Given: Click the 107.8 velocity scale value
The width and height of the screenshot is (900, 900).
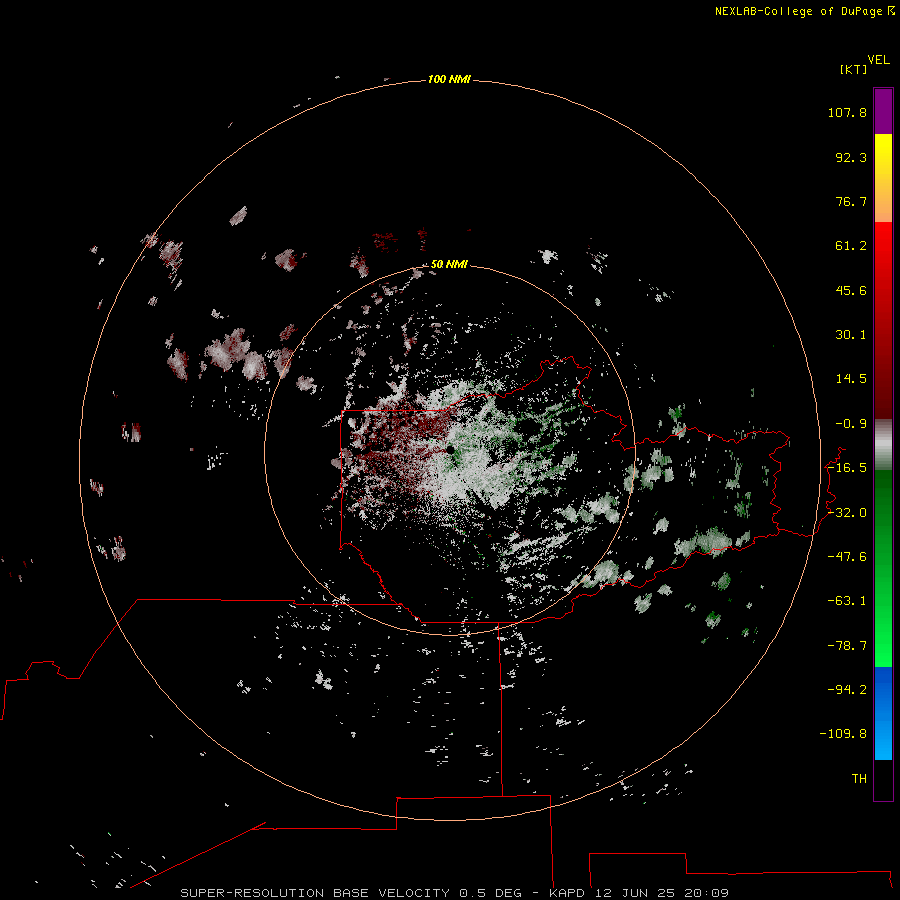Looking at the screenshot, I should 847,112.
